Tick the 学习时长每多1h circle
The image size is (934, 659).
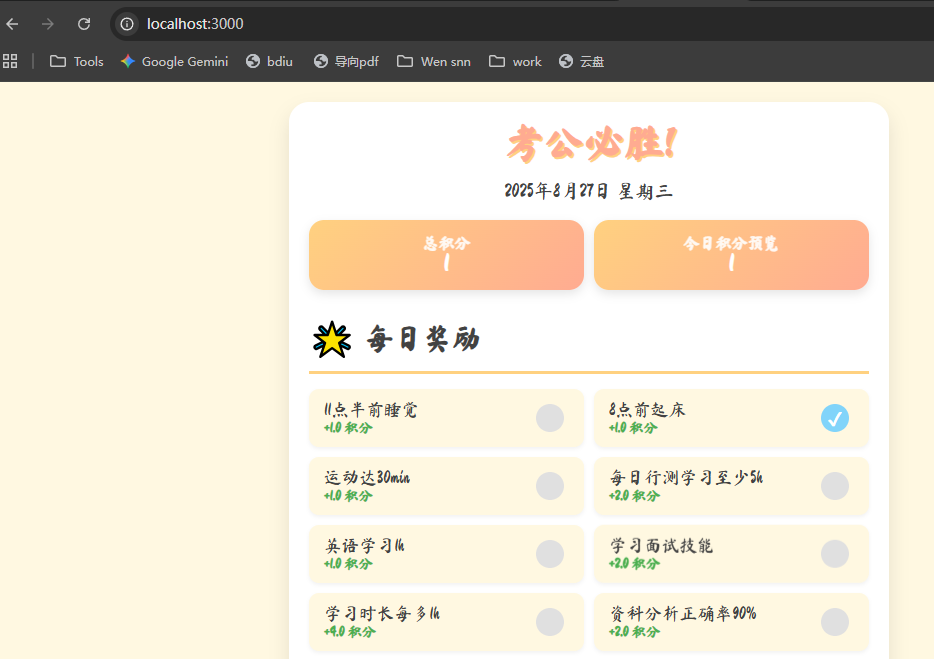(550, 621)
